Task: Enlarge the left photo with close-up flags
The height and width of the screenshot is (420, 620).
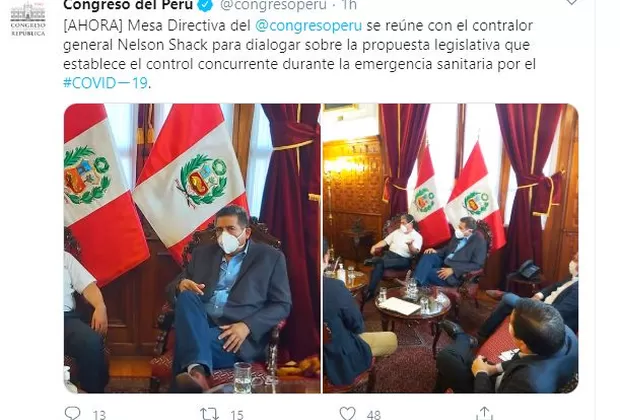Action: click(x=192, y=248)
